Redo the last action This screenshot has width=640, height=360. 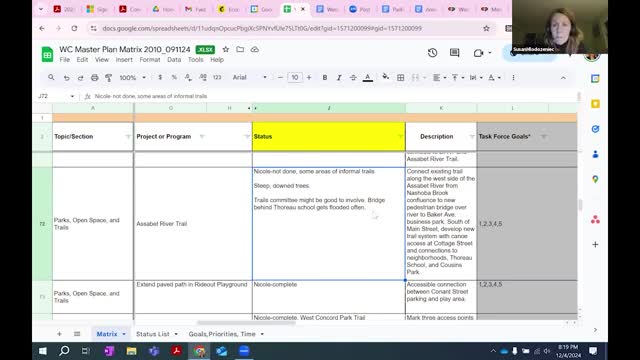click(80, 78)
